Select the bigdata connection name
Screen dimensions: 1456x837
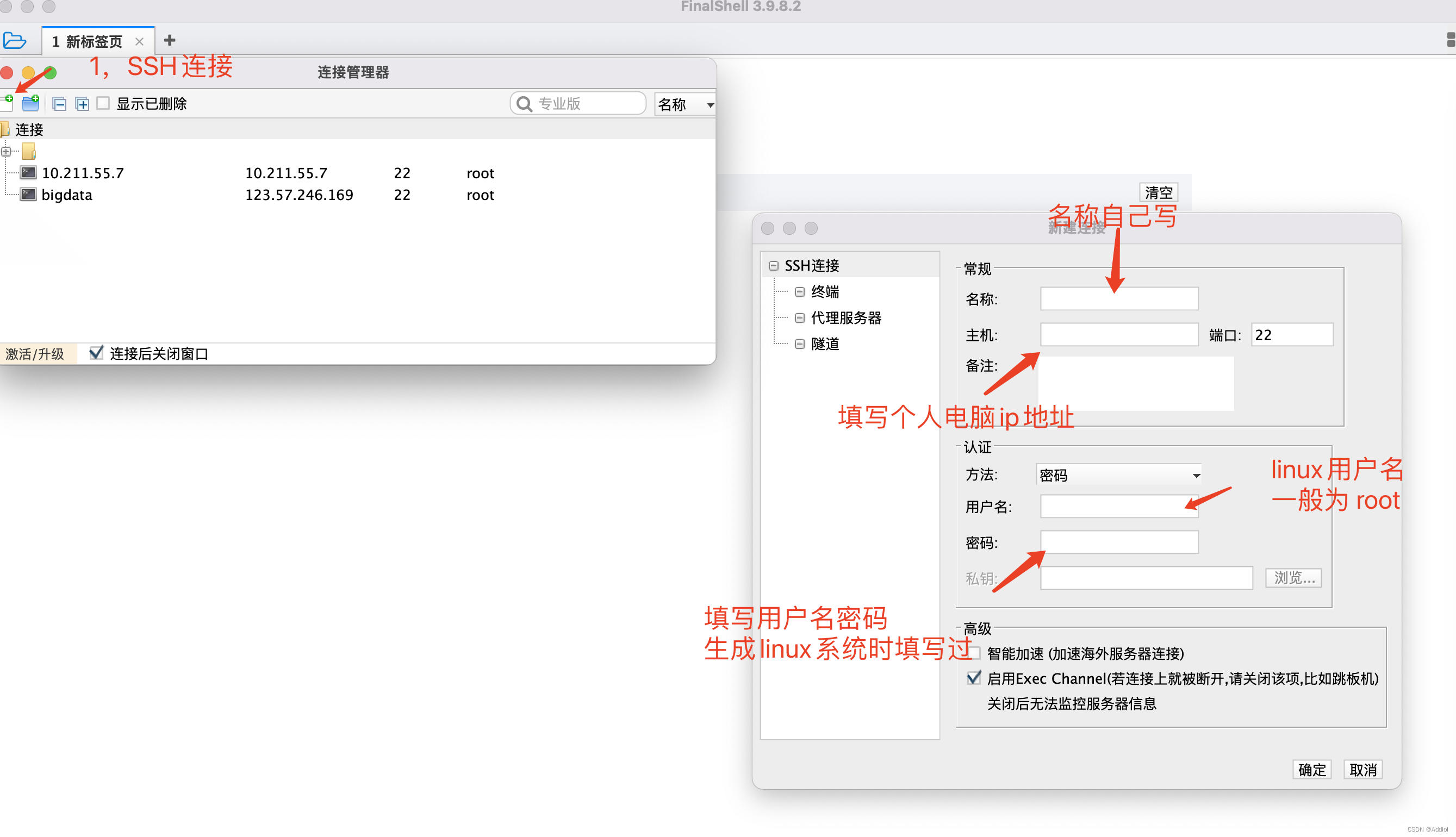click(67, 195)
